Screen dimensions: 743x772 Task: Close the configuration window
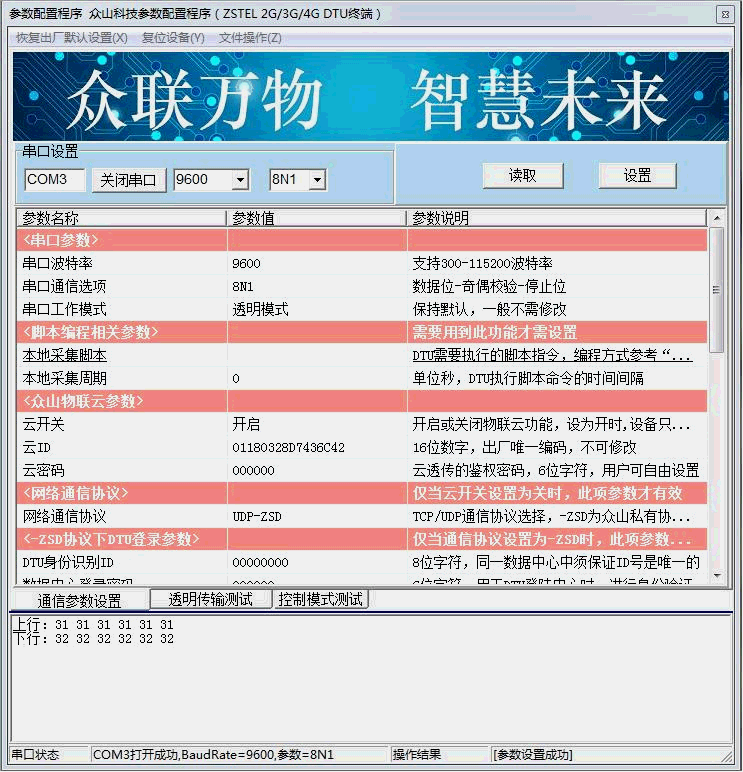[725, 14]
